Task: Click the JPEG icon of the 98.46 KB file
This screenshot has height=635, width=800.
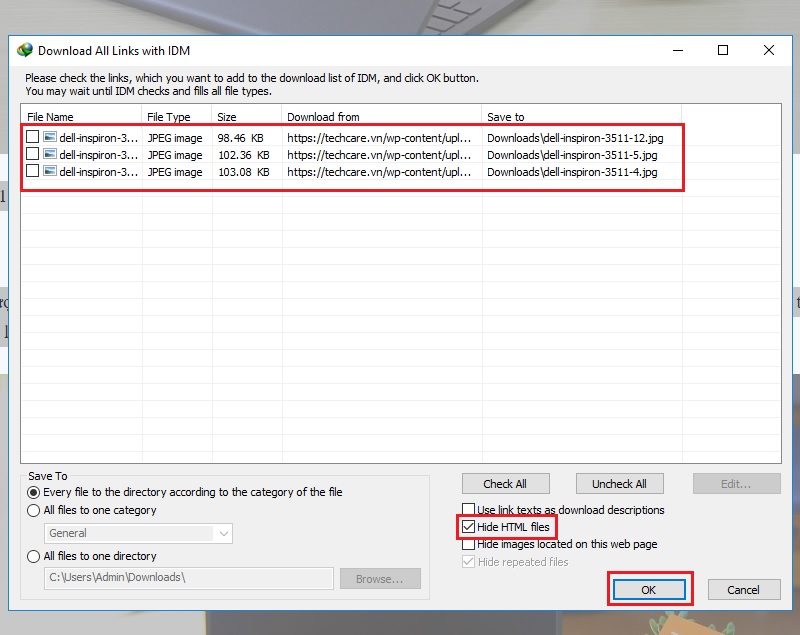Action: click(50, 137)
